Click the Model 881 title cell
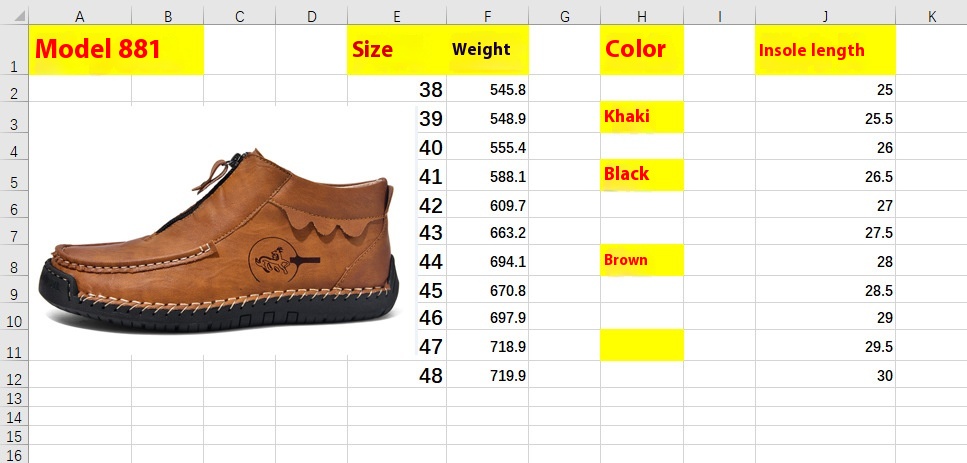The height and width of the screenshot is (463, 967). (x=116, y=49)
